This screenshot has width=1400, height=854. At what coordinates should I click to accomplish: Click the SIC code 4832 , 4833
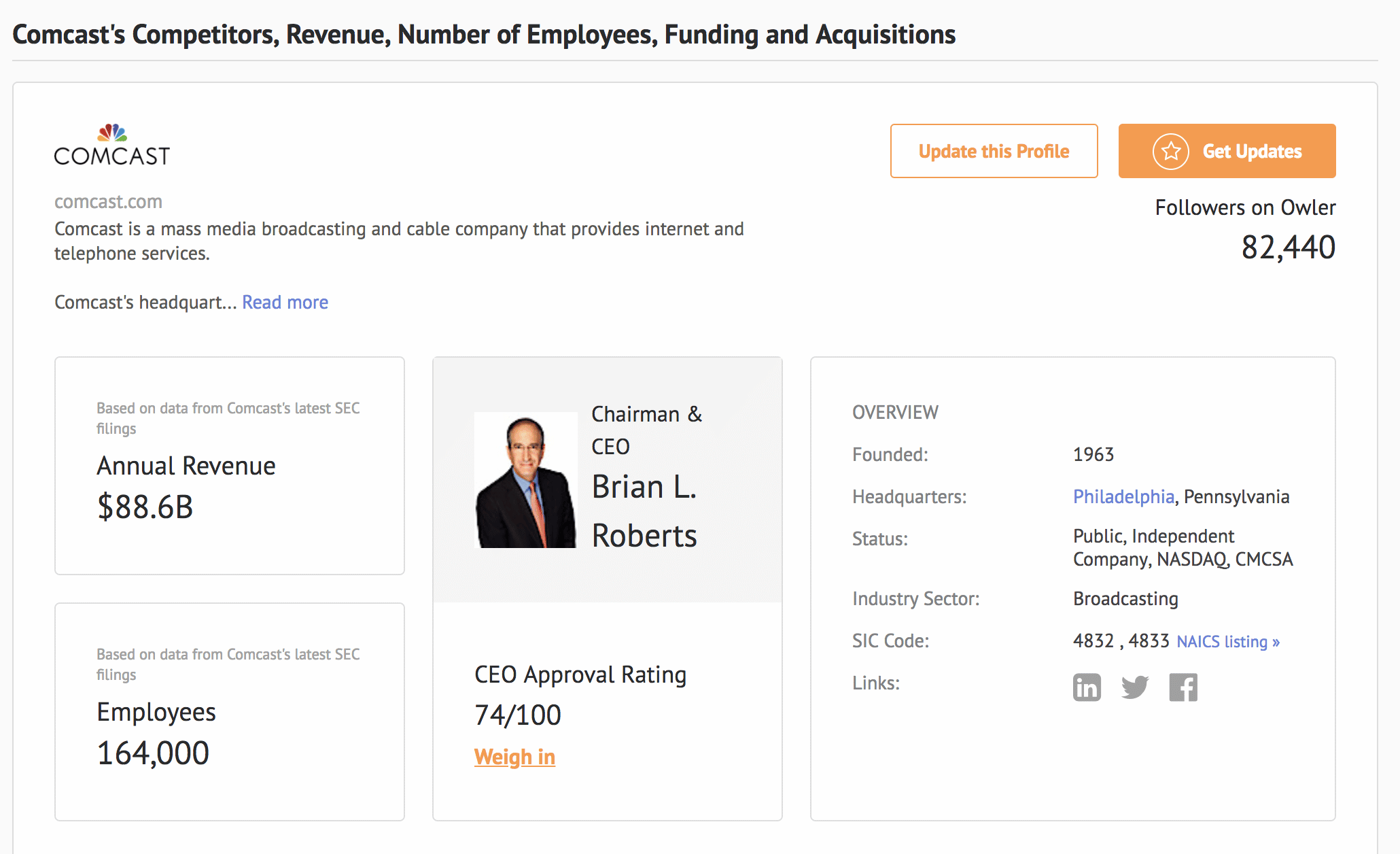click(x=1121, y=640)
